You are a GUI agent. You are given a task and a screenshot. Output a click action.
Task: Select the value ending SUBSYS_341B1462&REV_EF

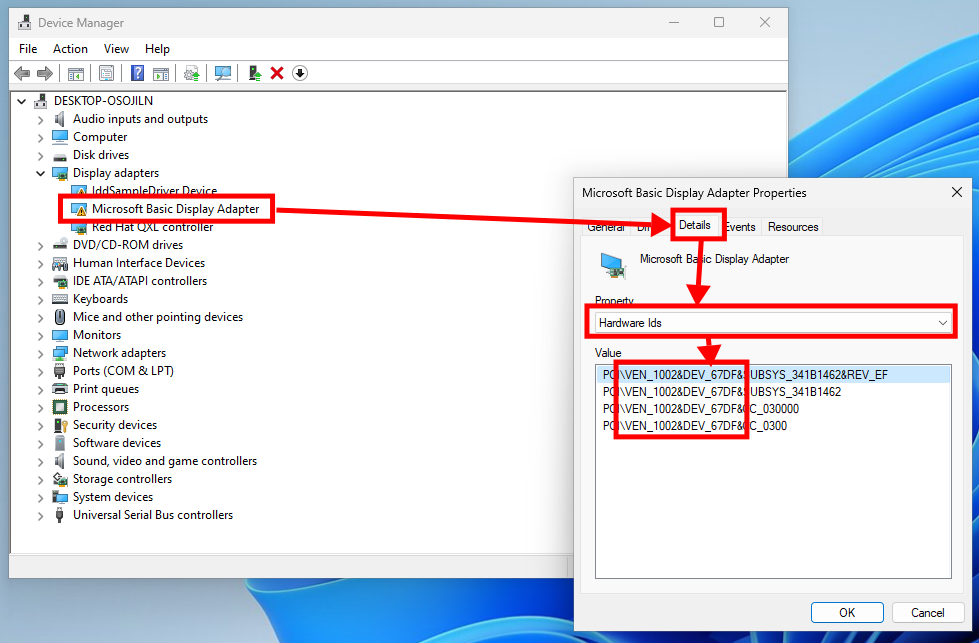(773, 375)
